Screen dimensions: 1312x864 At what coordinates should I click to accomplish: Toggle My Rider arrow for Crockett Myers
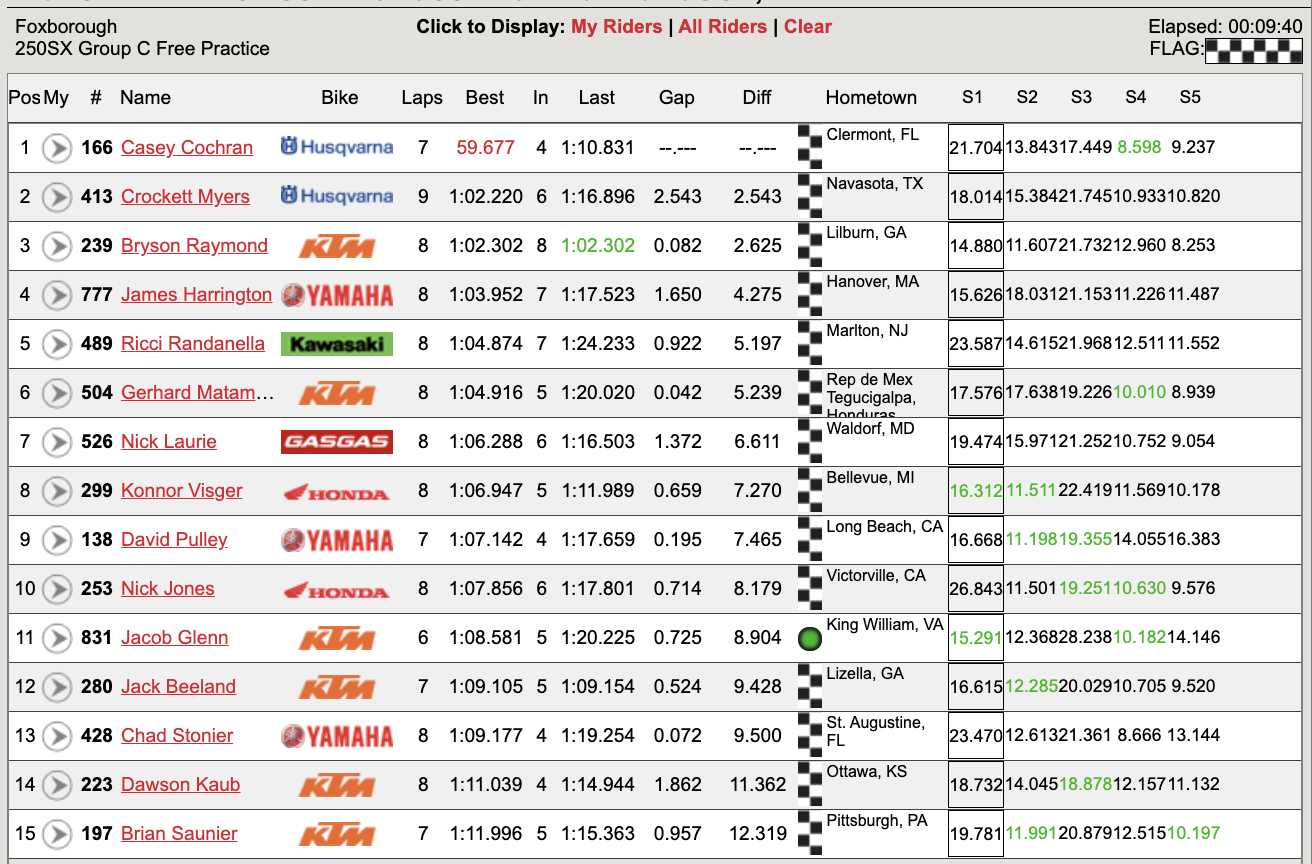pos(57,197)
